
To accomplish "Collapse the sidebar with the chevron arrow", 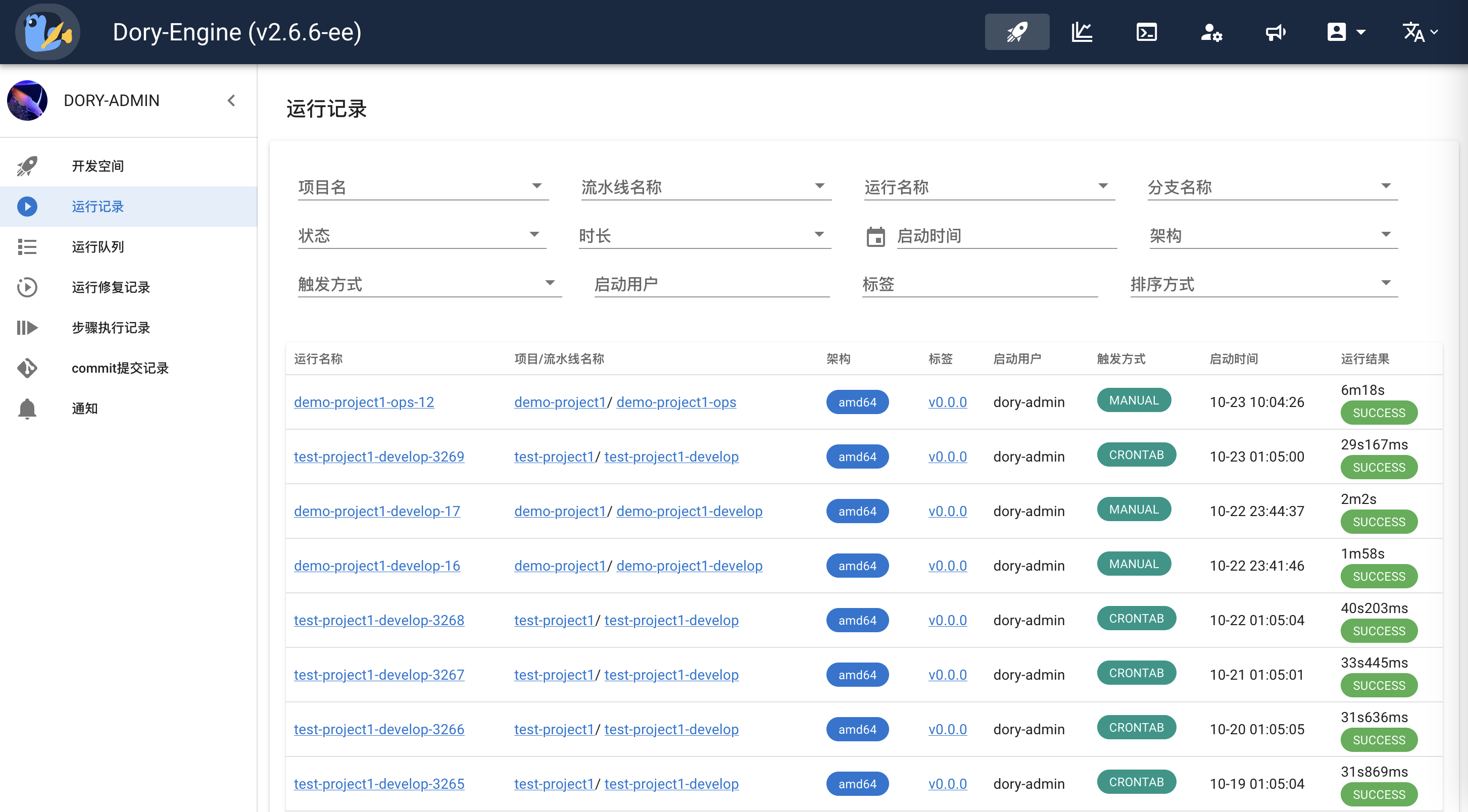I will [x=231, y=100].
